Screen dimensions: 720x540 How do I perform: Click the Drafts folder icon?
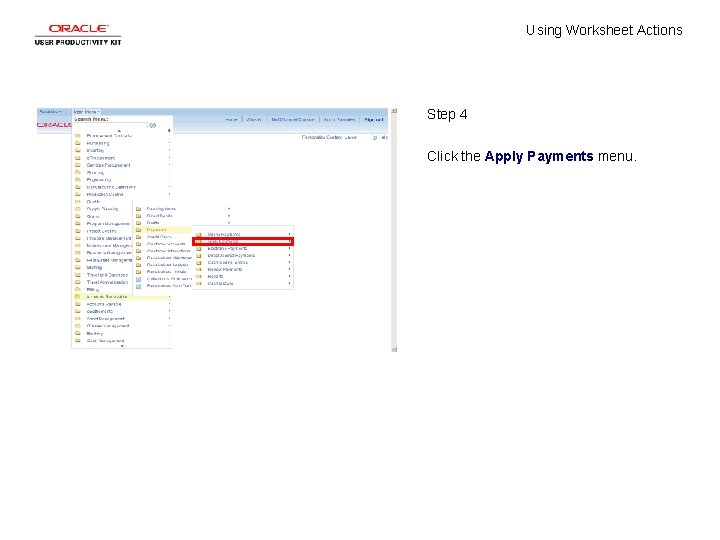pyautogui.click(x=138, y=223)
